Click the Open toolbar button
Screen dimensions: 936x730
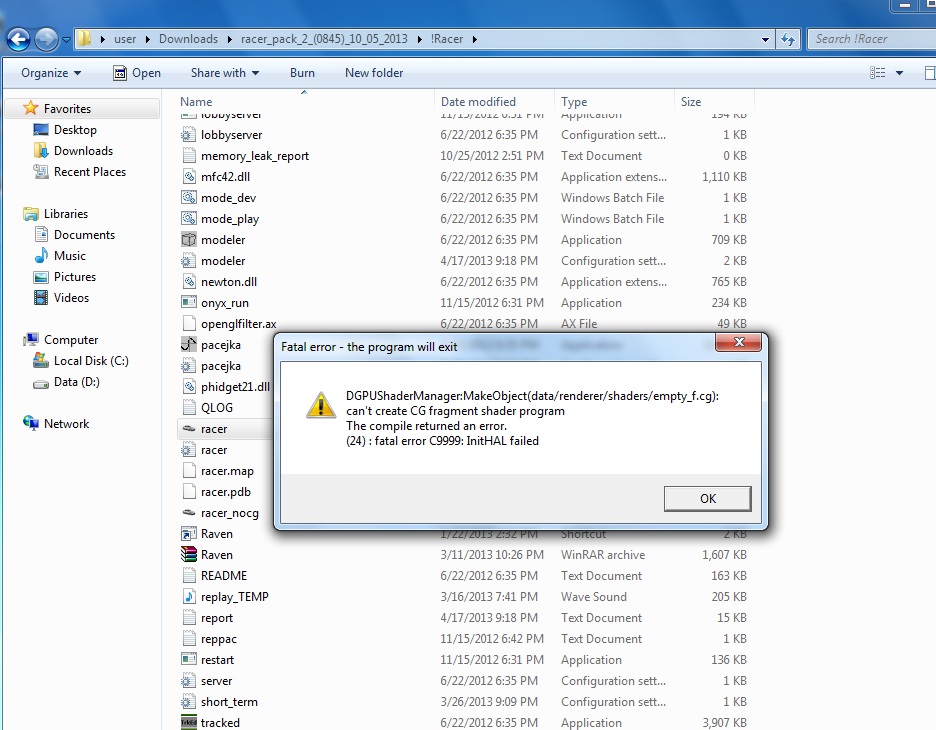click(137, 73)
